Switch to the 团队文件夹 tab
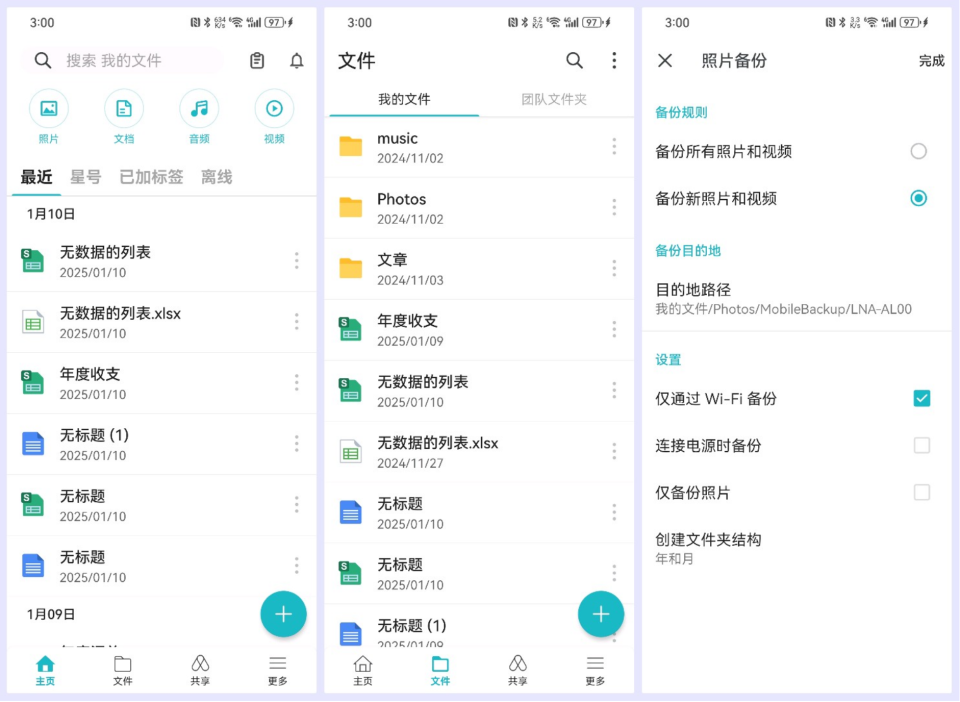 pyautogui.click(x=554, y=99)
